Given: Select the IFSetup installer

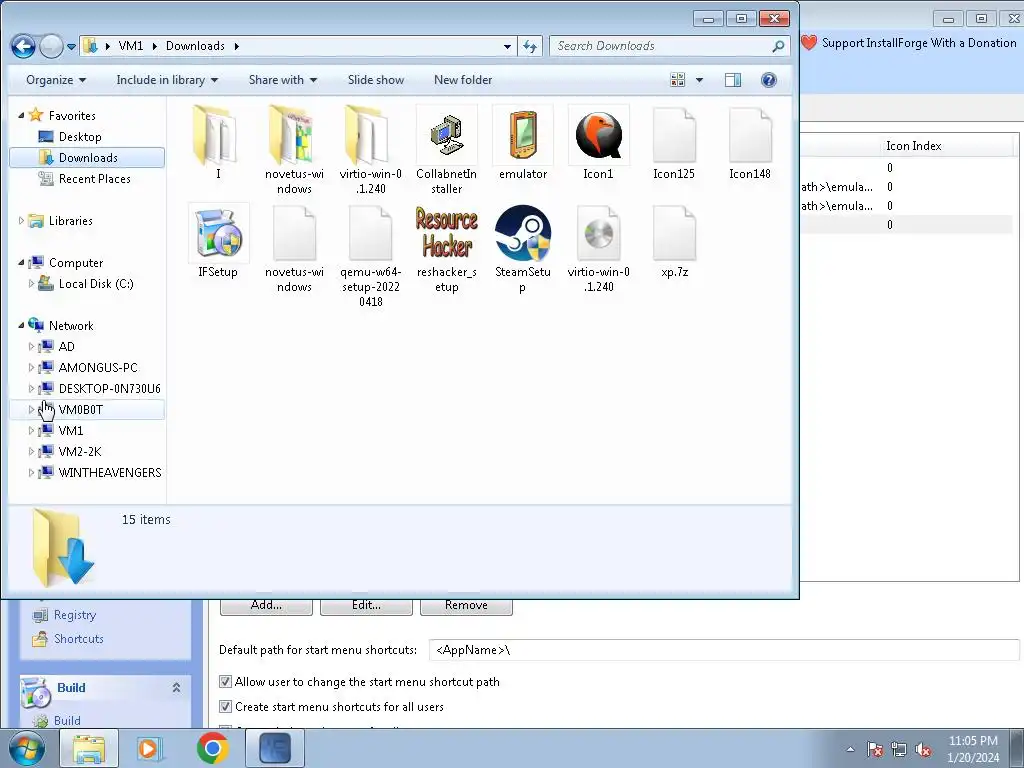Looking at the screenshot, I should (x=218, y=241).
